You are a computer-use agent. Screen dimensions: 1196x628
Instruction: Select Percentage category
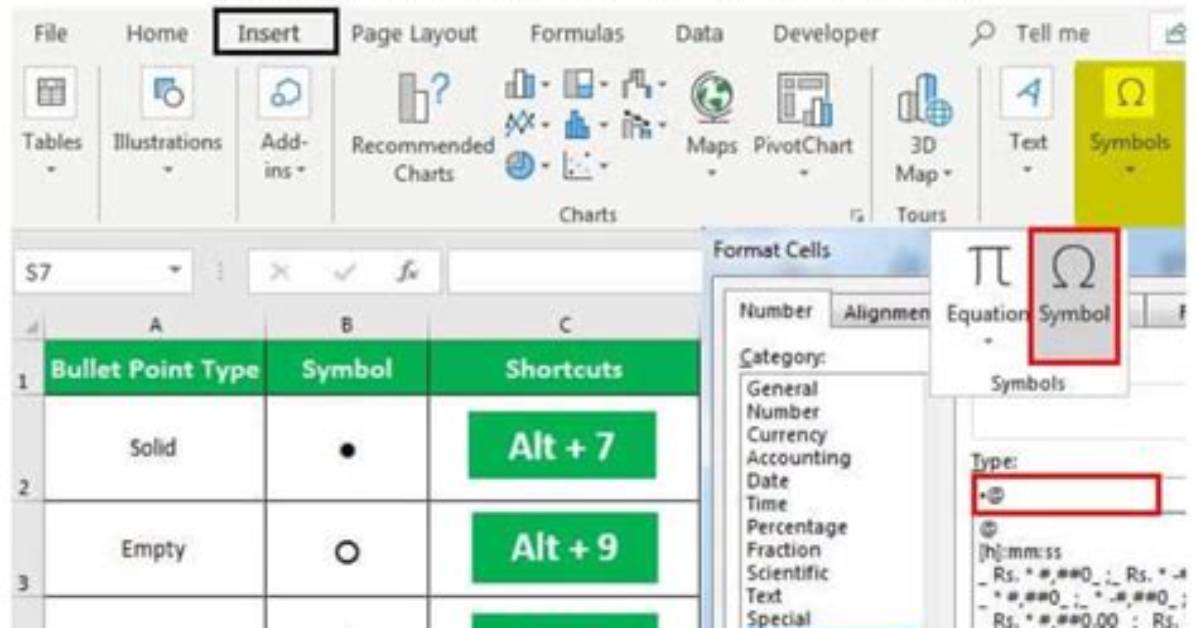click(797, 527)
